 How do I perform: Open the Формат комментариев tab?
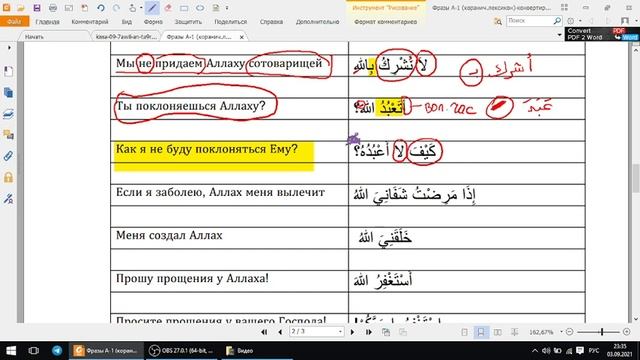pos(386,22)
